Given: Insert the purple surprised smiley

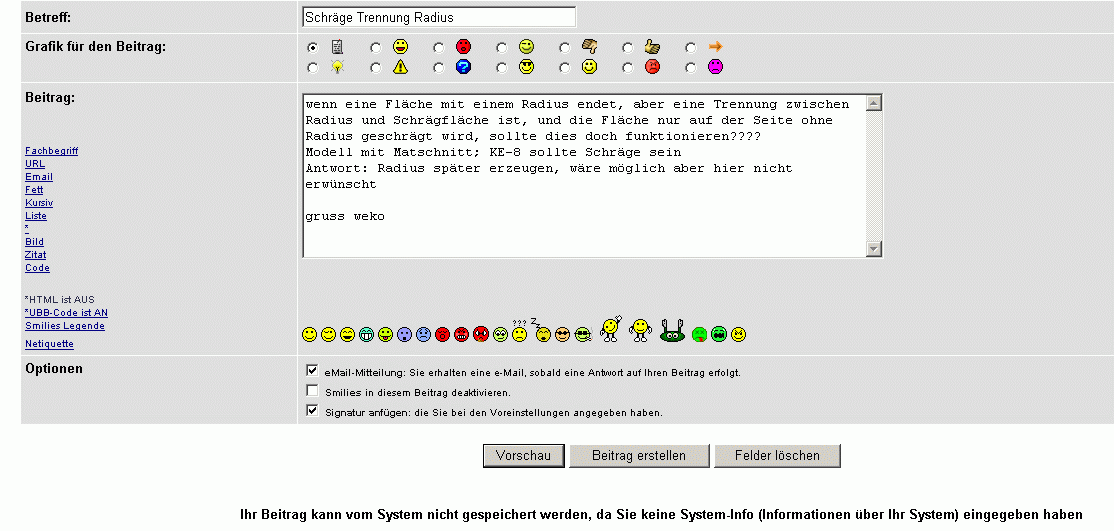Looking at the screenshot, I should point(405,335).
